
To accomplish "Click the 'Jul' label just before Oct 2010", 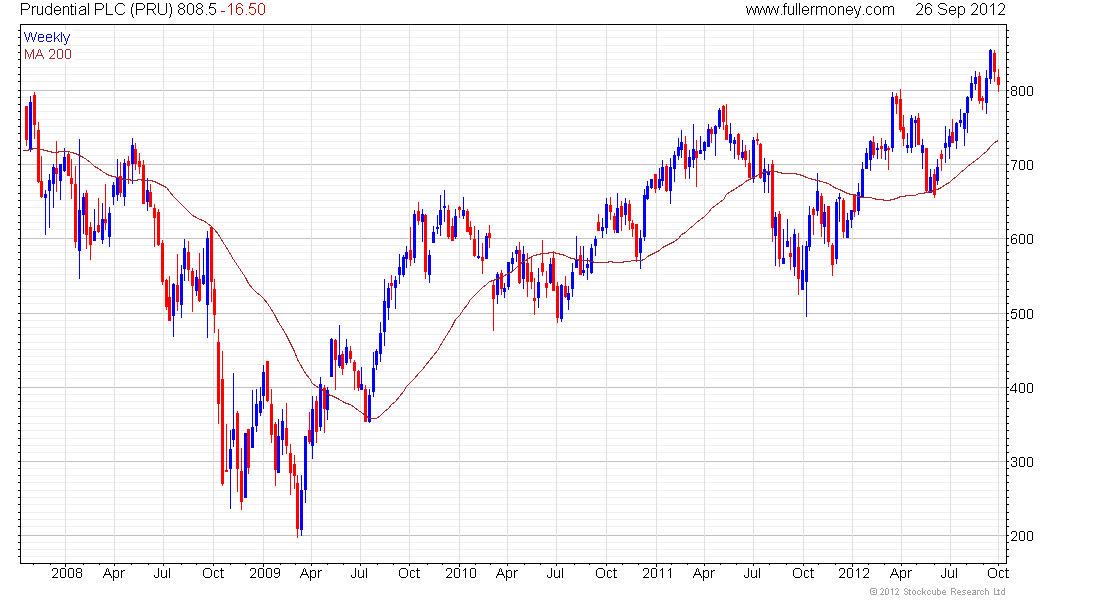I will tap(555, 573).
